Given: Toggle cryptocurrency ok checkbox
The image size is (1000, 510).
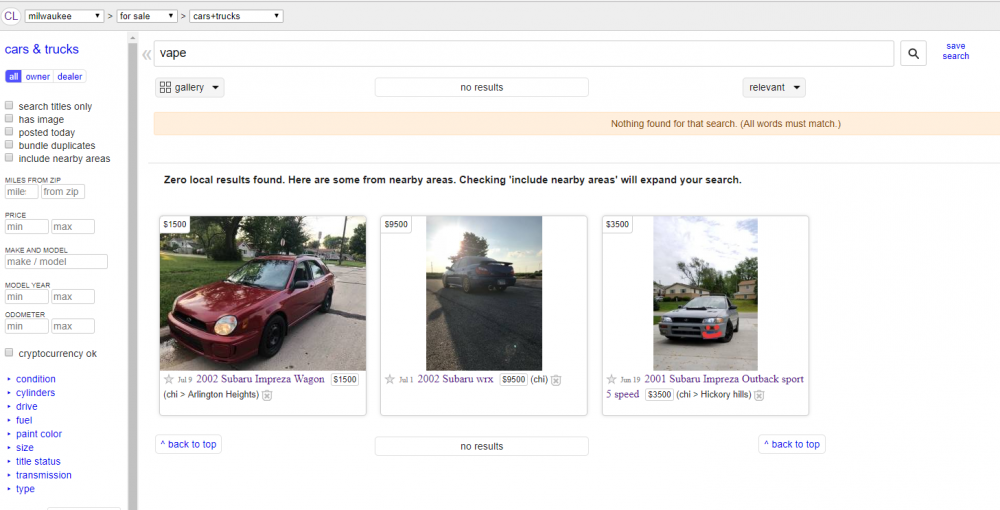Looking at the screenshot, I should (9, 353).
